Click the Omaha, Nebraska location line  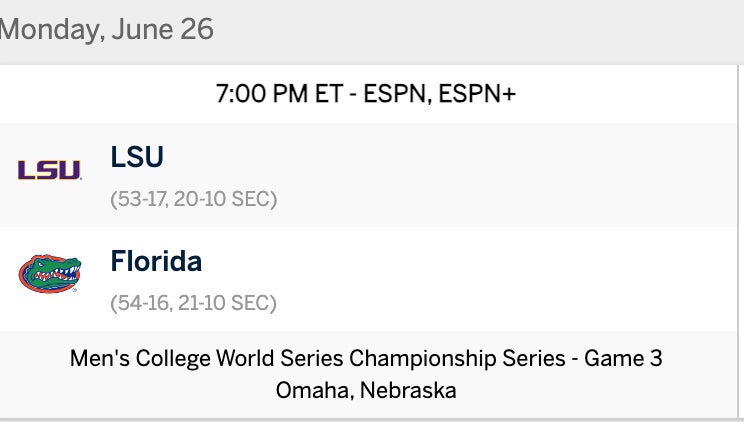(x=366, y=389)
